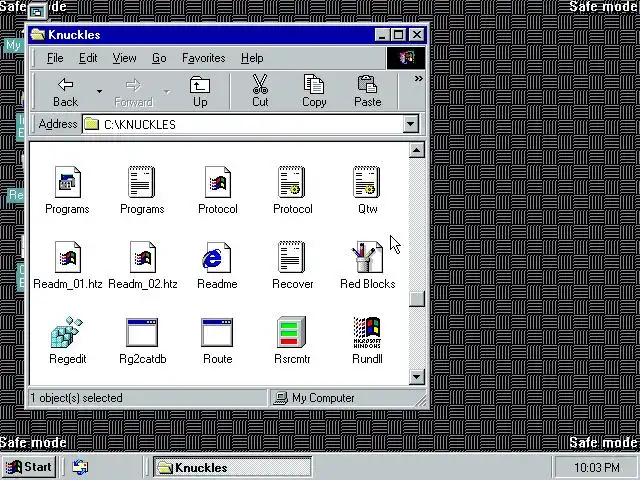Click the Paste clipboard button
Screen dimensions: 640x480
click(368, 92)
